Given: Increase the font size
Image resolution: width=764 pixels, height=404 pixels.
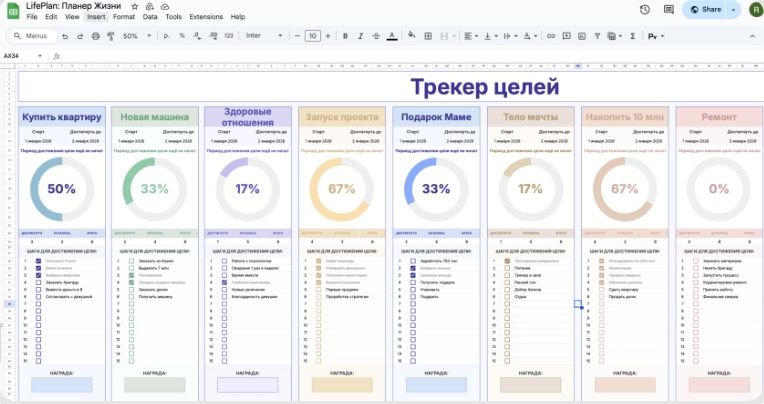Looking at the screenshot, I should [x=328, y=36].
